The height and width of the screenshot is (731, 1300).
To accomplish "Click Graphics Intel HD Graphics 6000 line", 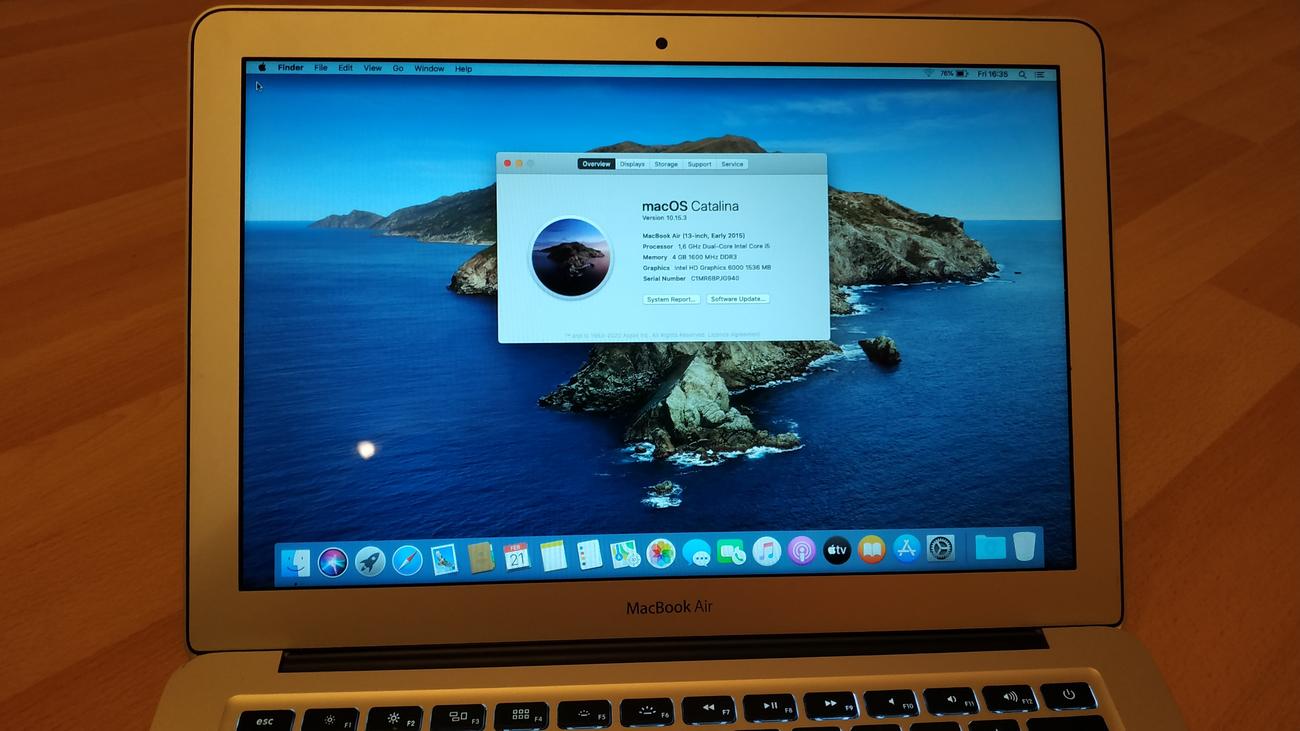I will (x=706, y=268).
